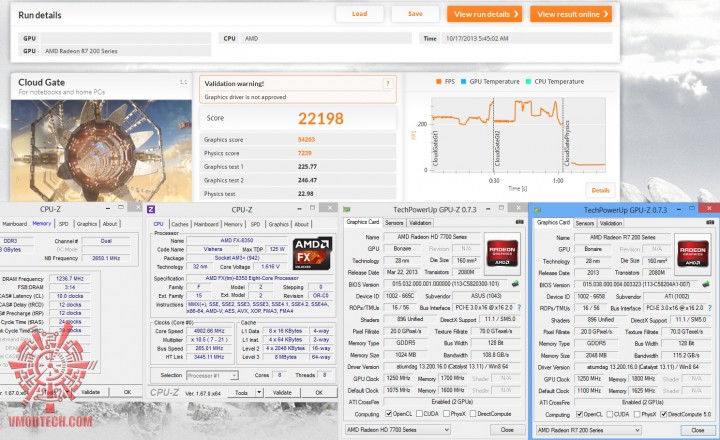Image resolution: width=720 pixels, height=440 pixels.
Task: Click BIOS save chip icon in right GPU-Z window
Action: [x=706, y=285]
